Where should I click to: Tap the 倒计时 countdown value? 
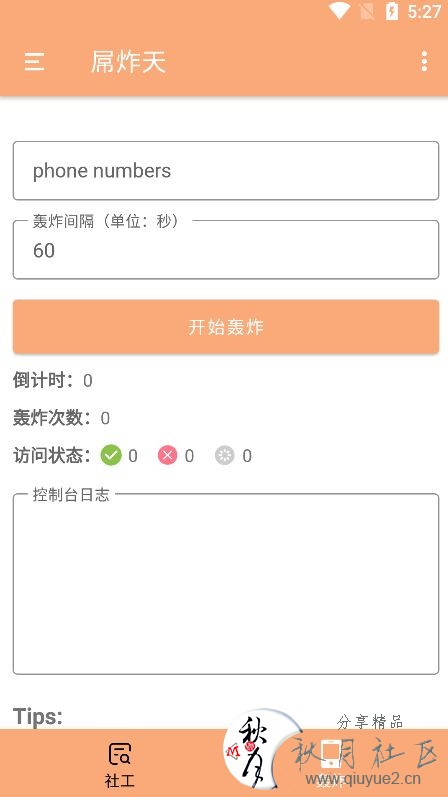point(87,380)
